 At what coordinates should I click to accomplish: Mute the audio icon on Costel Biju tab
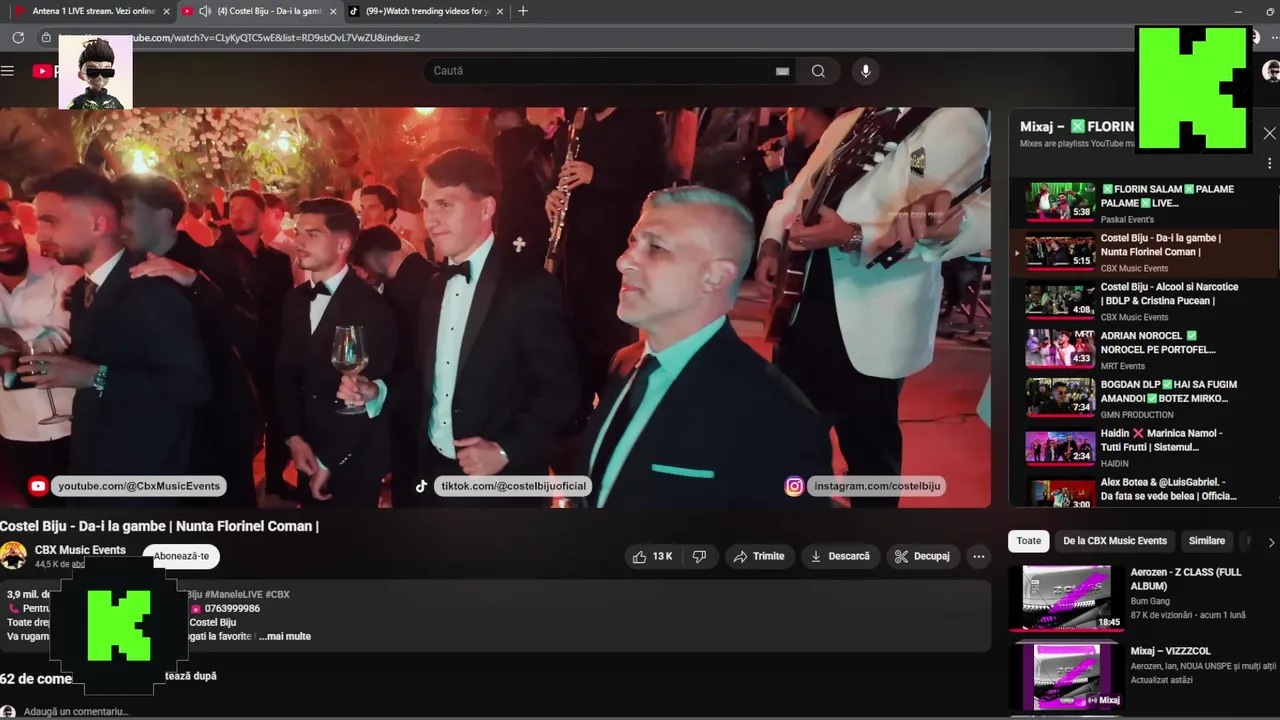205,11
